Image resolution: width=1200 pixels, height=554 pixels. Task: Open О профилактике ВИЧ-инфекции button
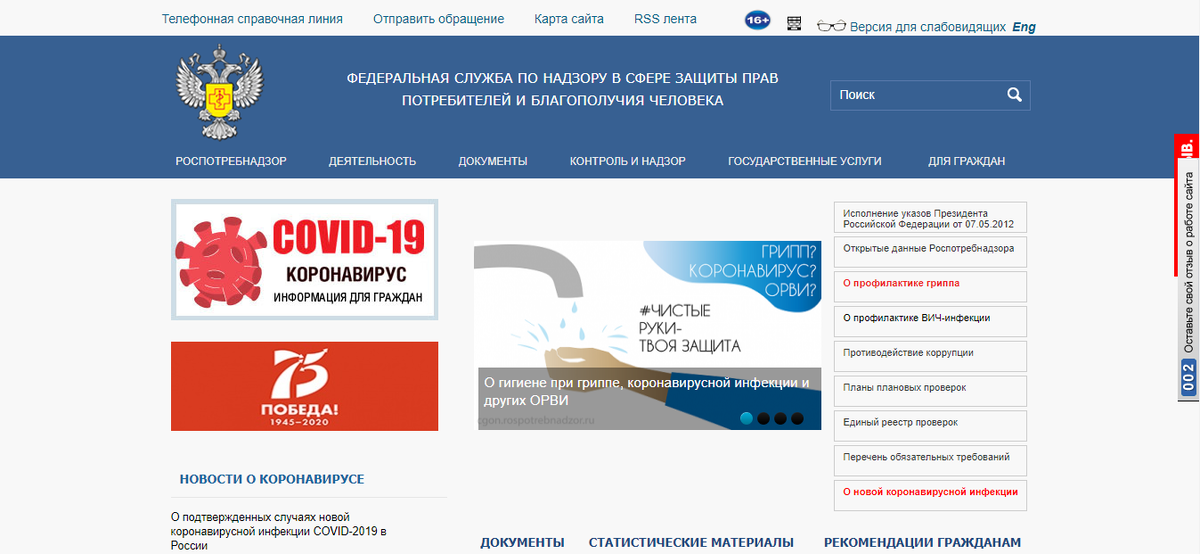pos(930,321)
